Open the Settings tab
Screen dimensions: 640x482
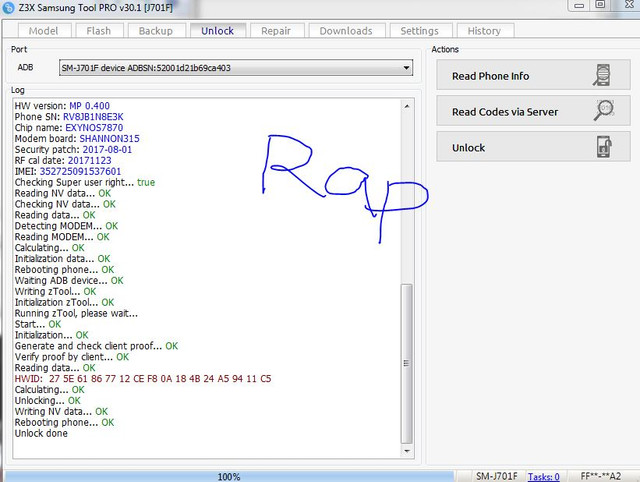(420, 31)
